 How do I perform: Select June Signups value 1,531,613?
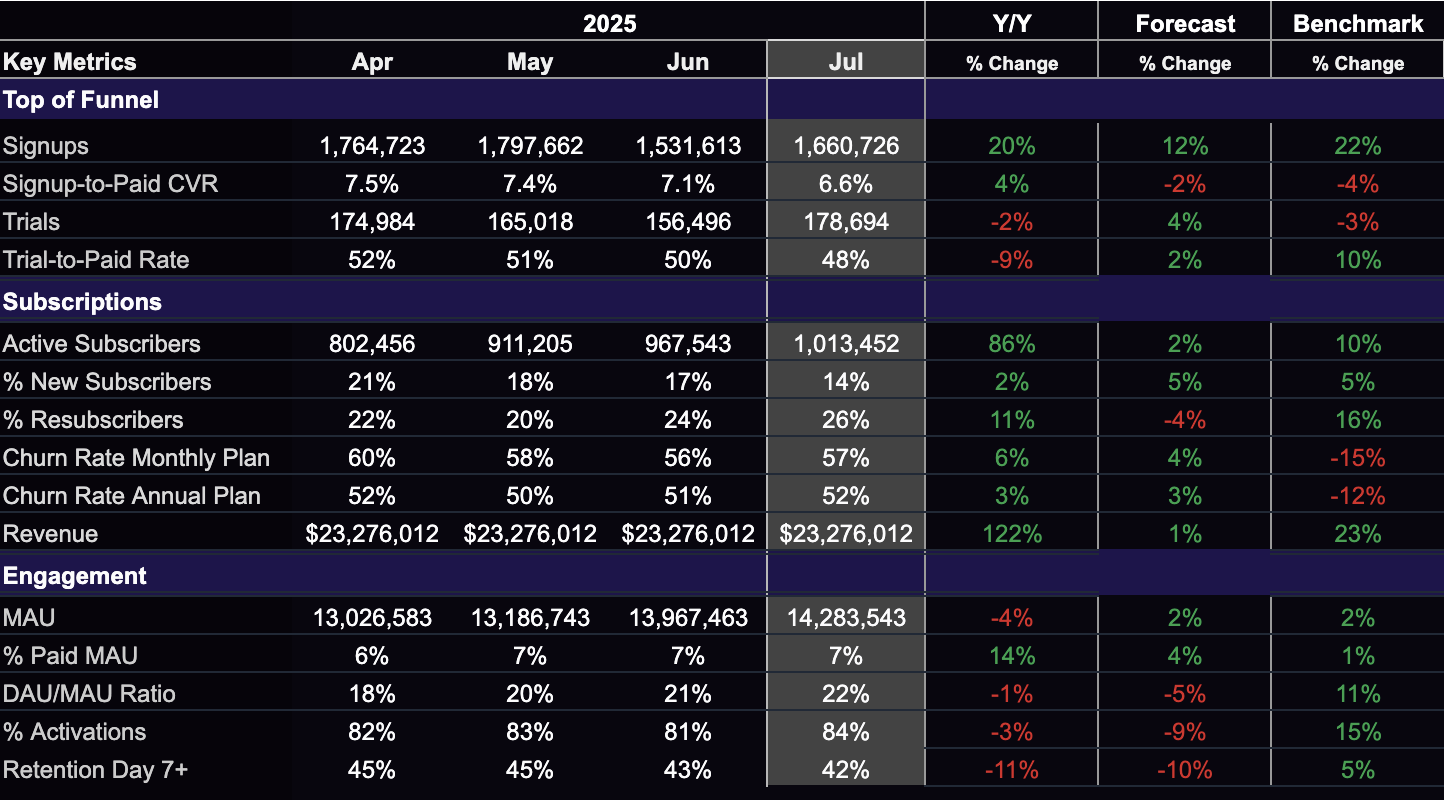(688, 146)
